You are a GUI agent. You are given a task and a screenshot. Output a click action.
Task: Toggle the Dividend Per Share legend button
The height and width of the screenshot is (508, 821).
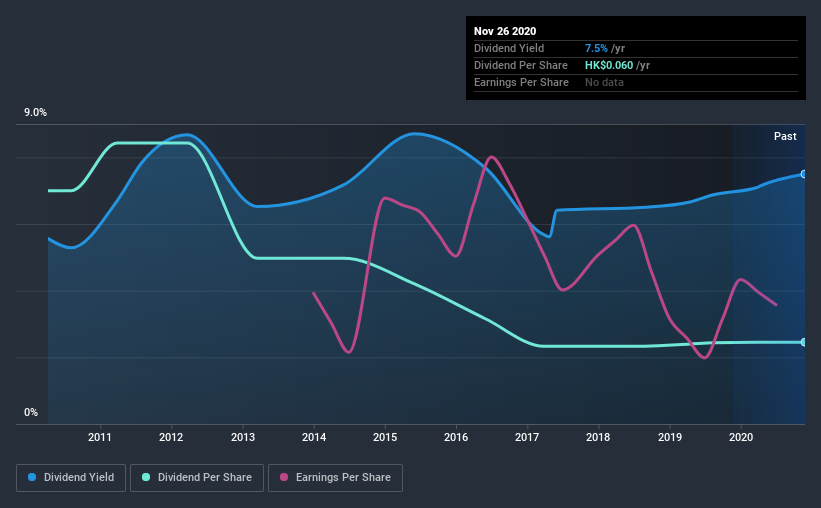(x=197, y=478)
